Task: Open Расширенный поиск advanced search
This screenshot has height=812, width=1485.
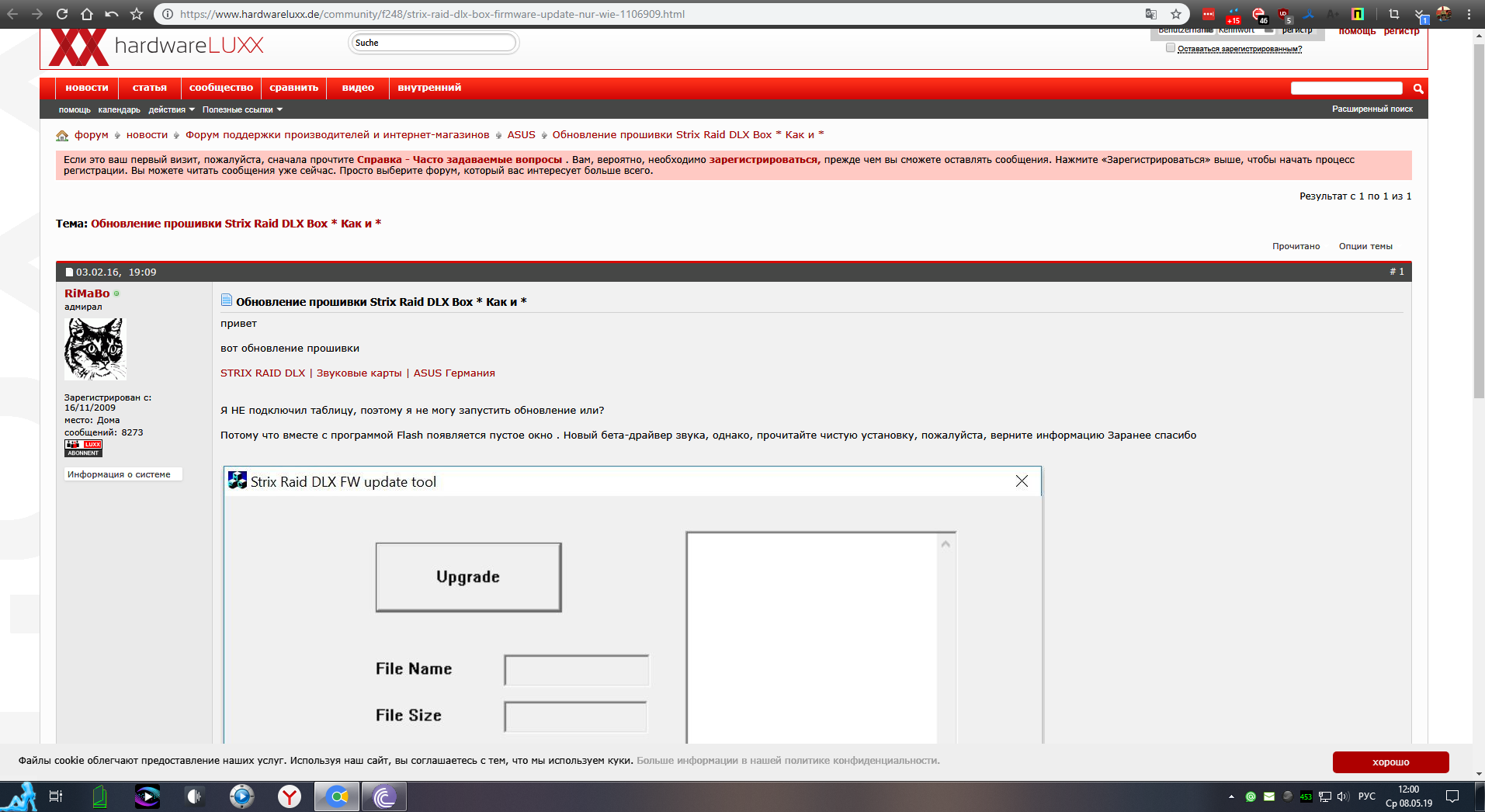Action: (x=1372, y=109)
